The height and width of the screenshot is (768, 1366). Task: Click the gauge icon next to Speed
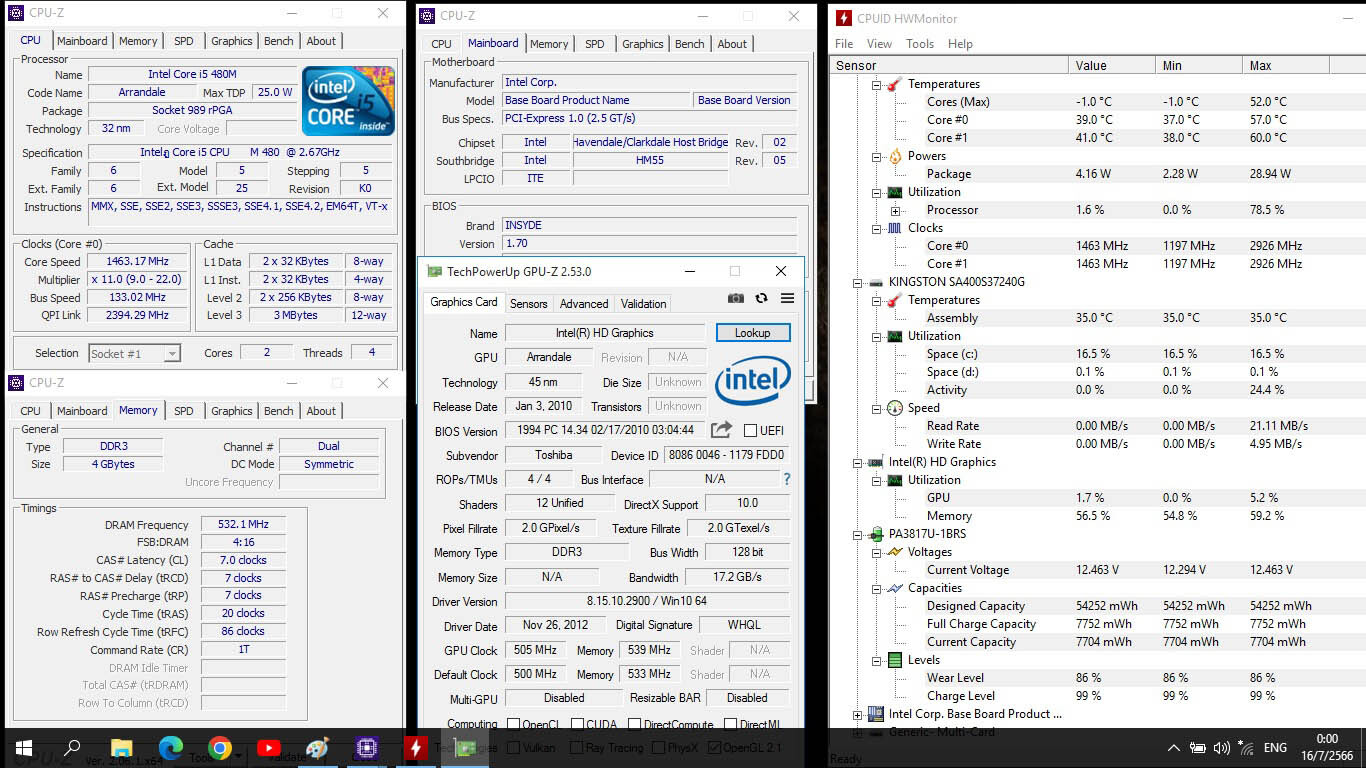895,408
